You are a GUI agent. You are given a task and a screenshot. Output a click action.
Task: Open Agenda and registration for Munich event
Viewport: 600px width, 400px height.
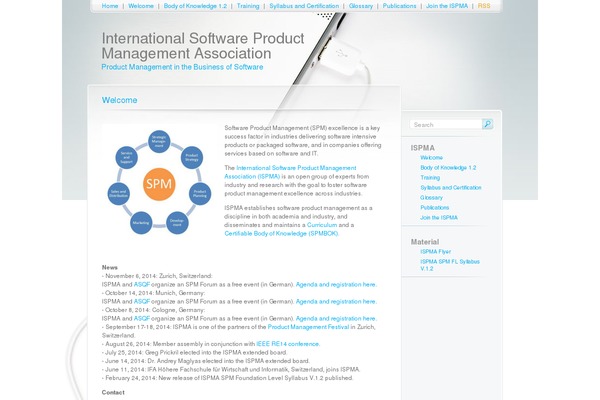point(336,302)
